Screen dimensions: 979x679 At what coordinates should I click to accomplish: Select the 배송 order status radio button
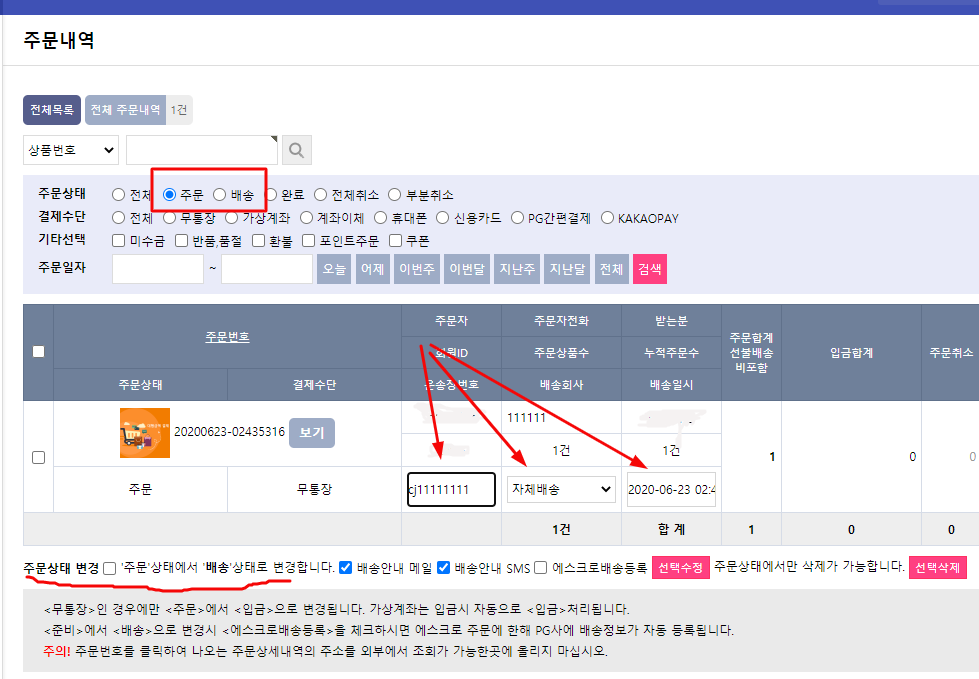tap(220, 195)
